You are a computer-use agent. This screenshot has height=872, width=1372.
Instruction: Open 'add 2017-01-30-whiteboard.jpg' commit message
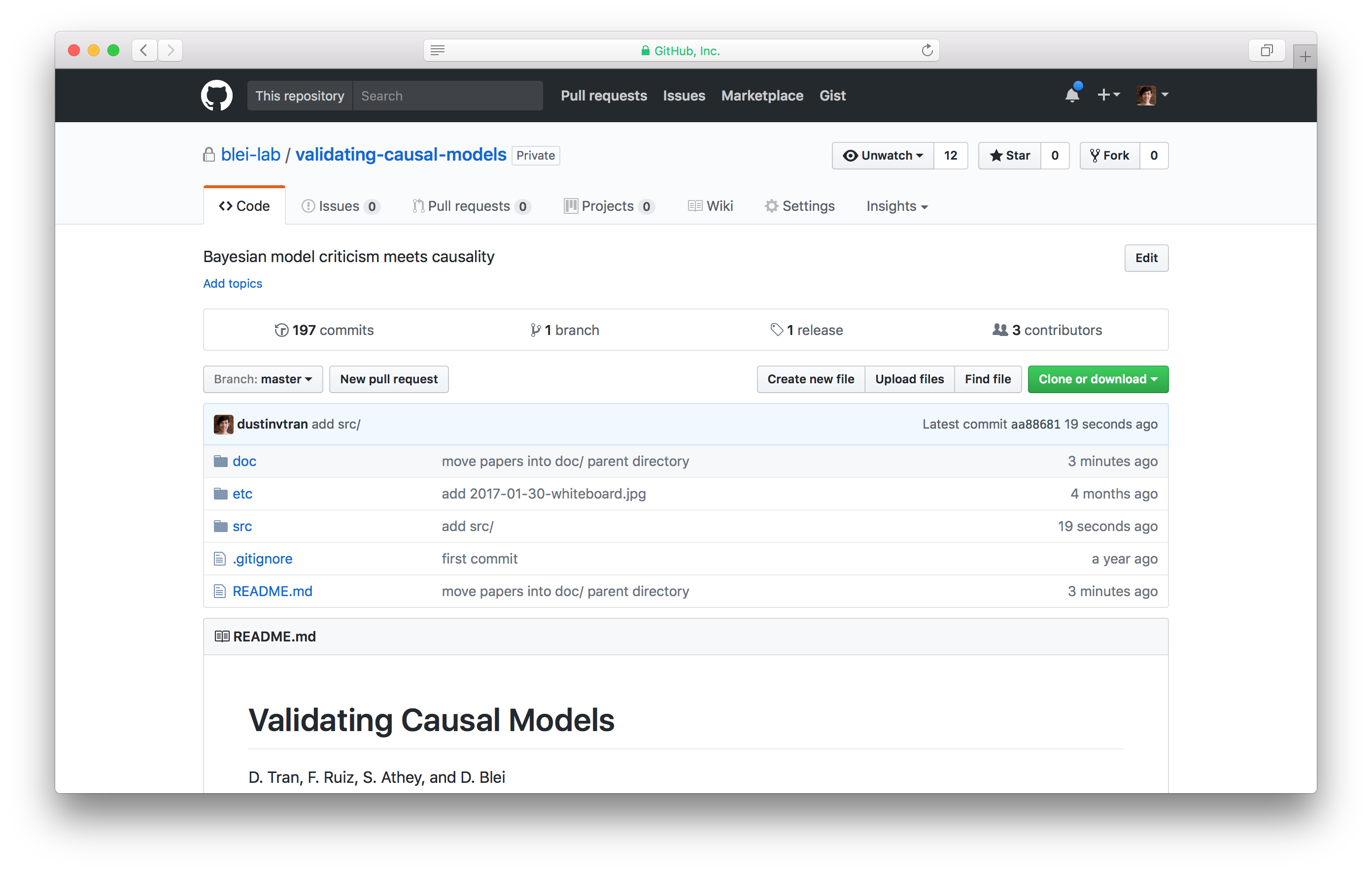(544, 493)
